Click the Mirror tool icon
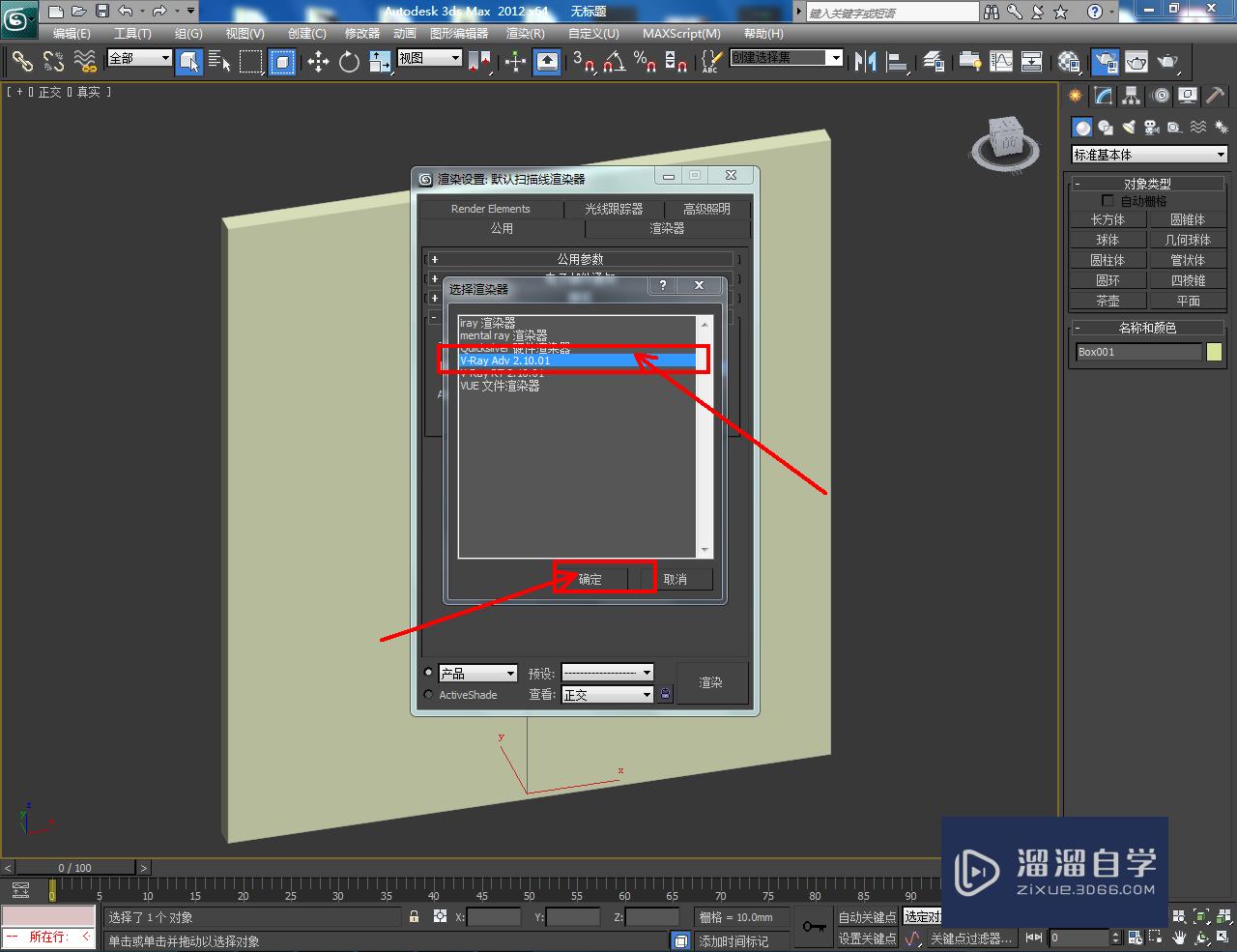The image size is (1237, 952). click(866, 62)
